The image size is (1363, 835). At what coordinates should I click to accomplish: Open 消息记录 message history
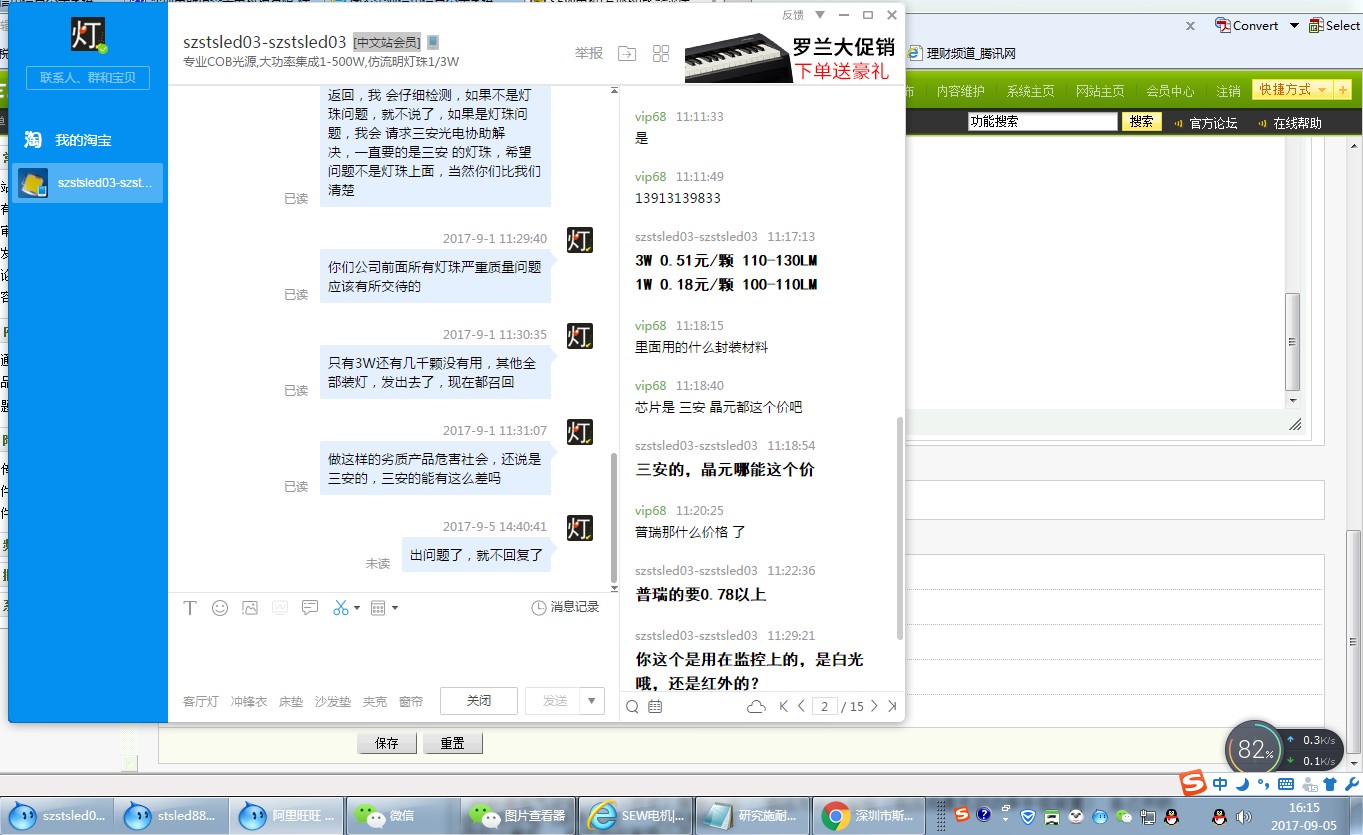[565, 607]
